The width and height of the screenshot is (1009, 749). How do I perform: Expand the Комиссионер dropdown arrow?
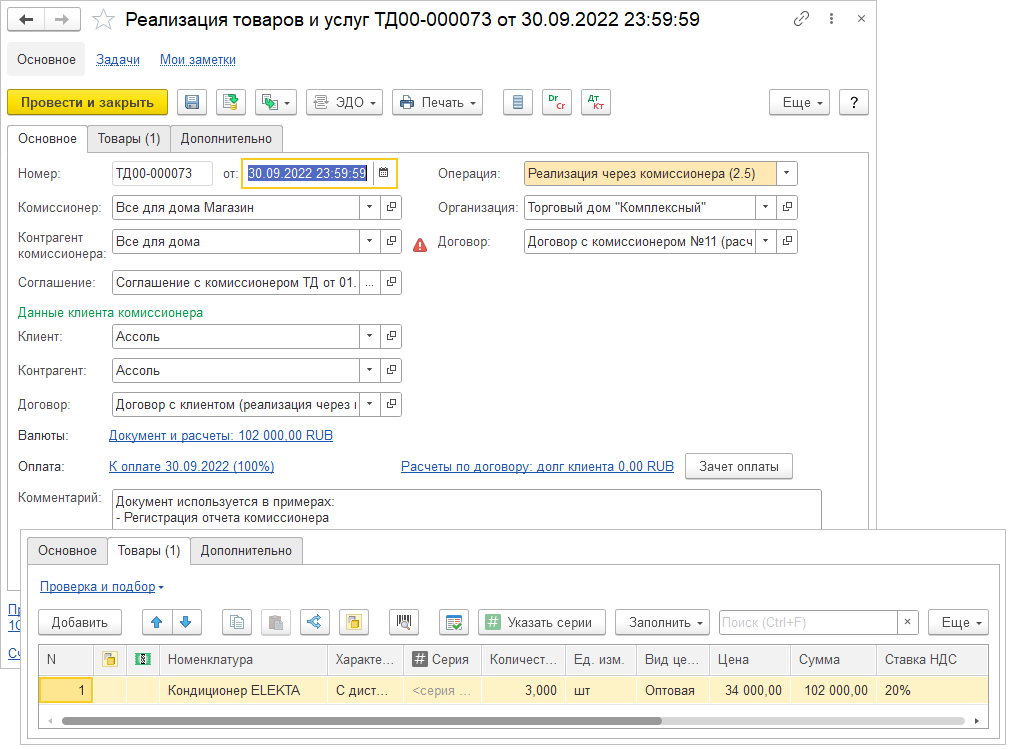369,207
